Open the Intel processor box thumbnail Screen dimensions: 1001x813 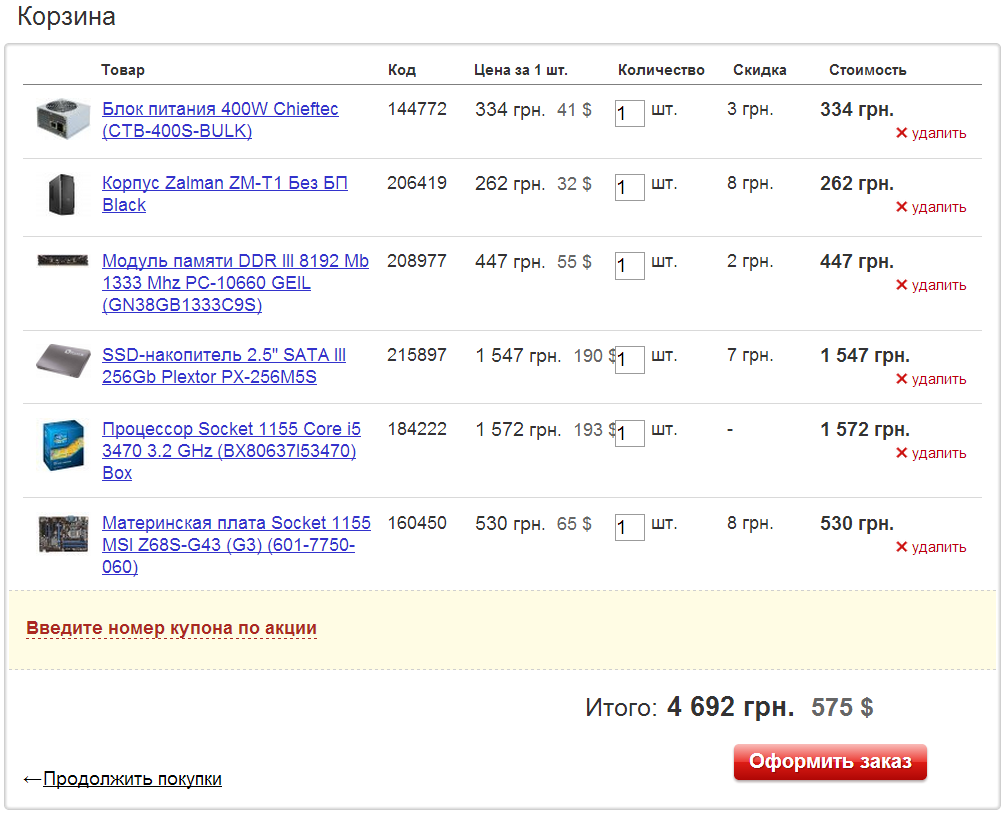[x=63, y=445]
